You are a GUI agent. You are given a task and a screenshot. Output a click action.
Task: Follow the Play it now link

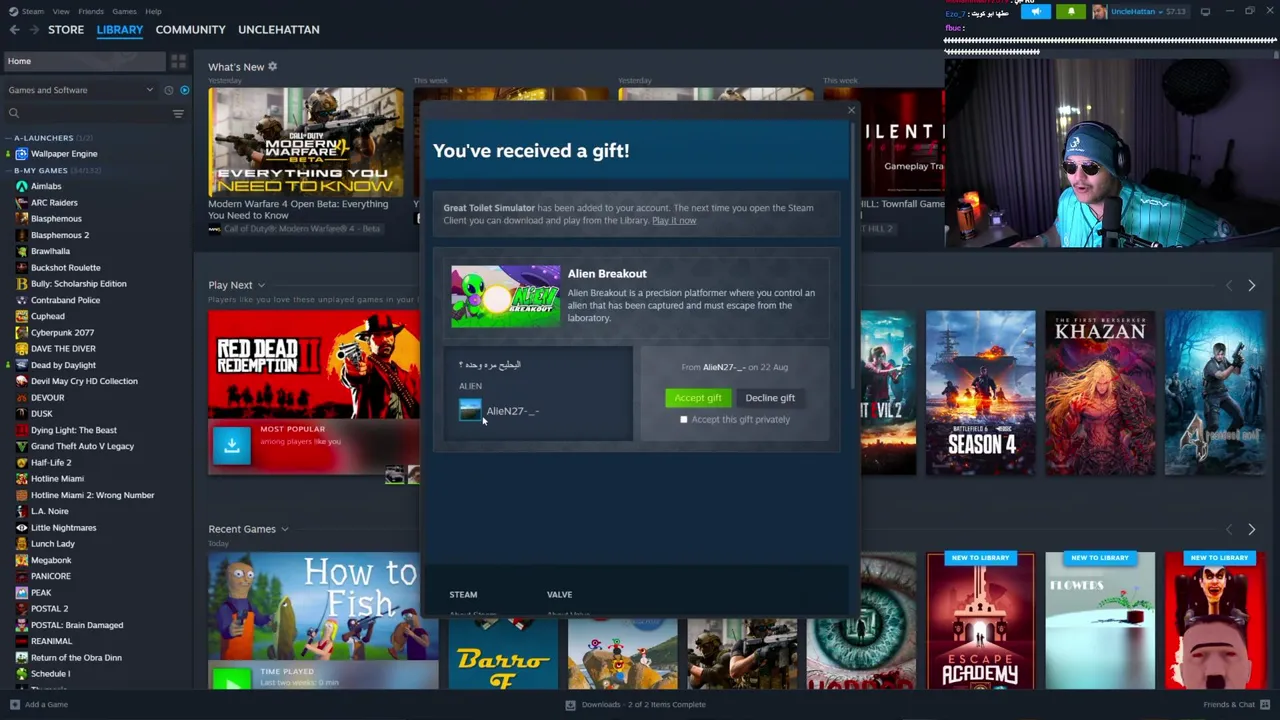click(674, 221)
